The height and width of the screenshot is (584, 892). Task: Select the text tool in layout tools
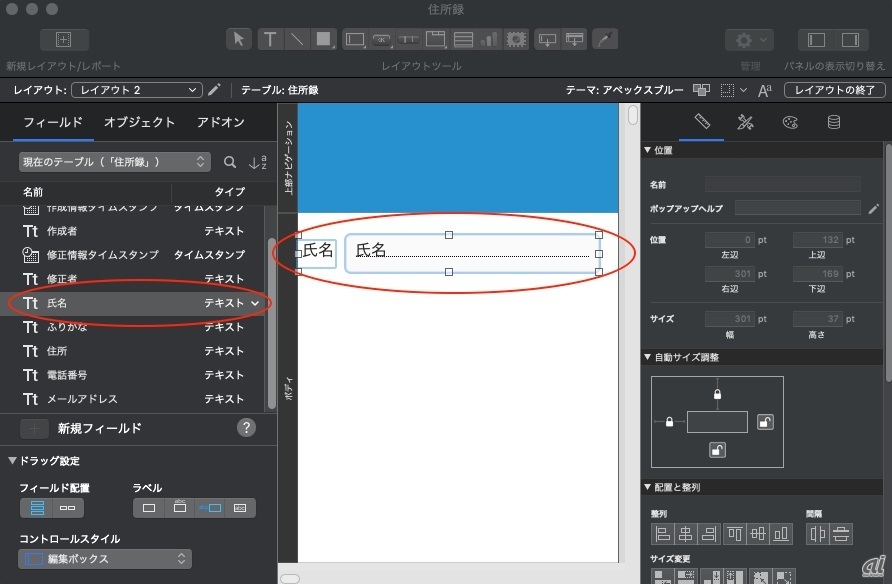(x=270, y=39)
